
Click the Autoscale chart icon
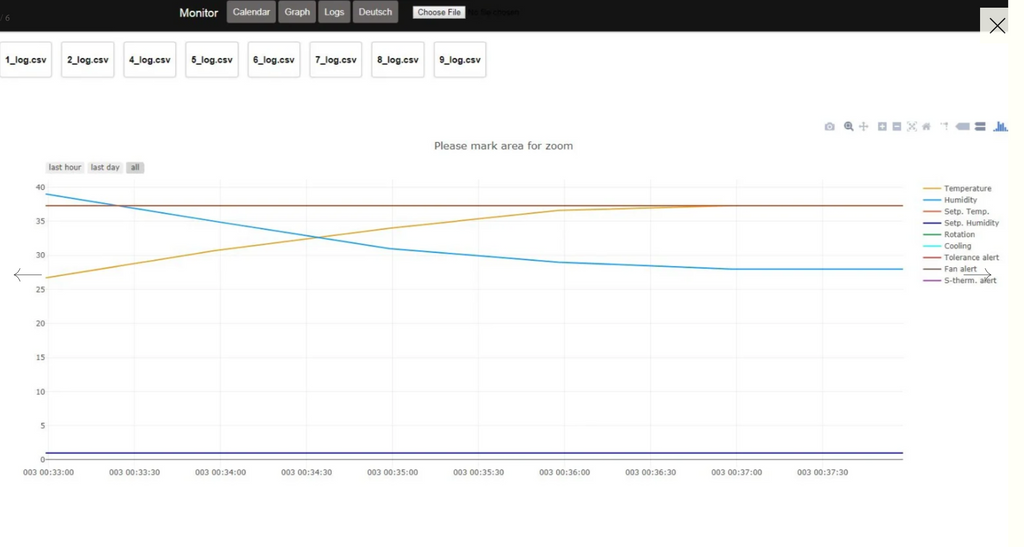pos(912,127)
